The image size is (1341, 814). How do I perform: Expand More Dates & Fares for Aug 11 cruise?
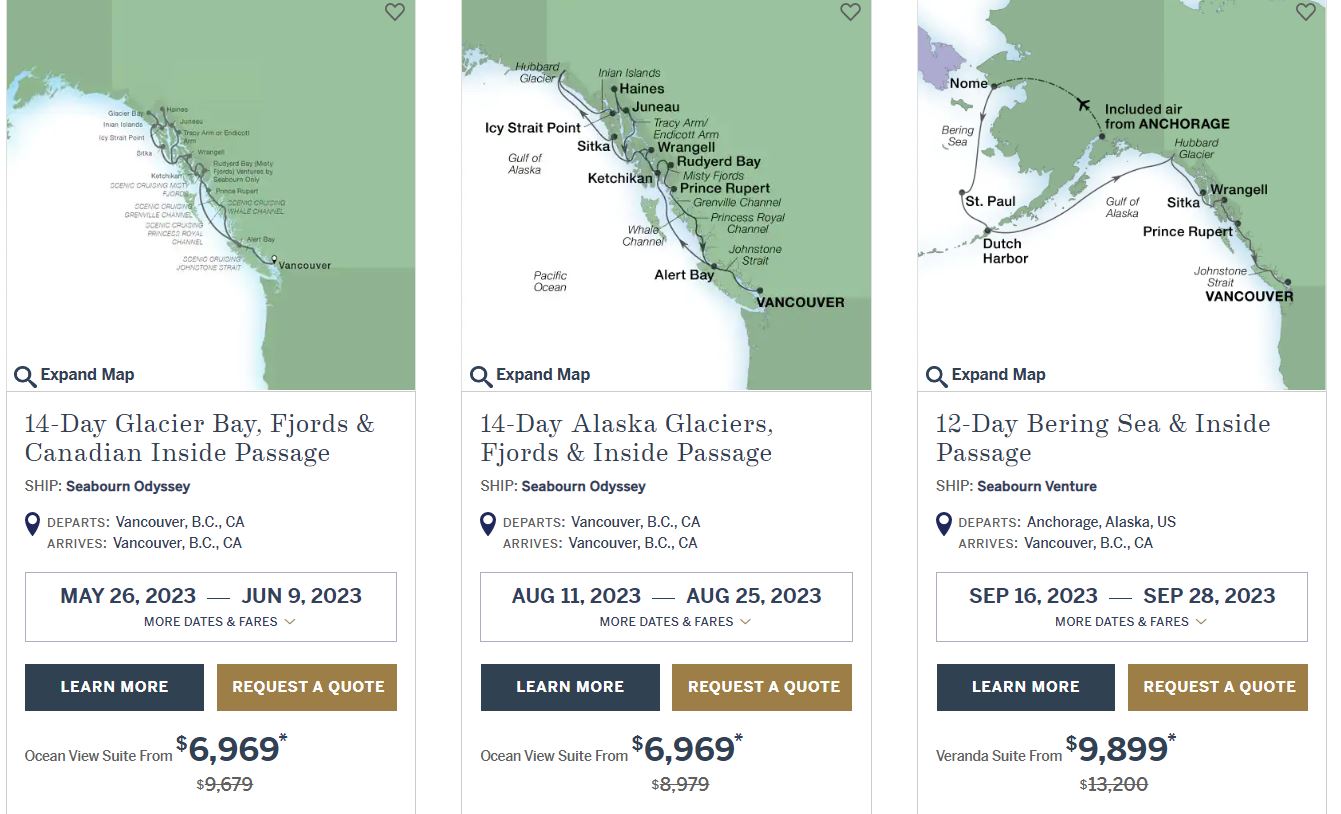675,621
